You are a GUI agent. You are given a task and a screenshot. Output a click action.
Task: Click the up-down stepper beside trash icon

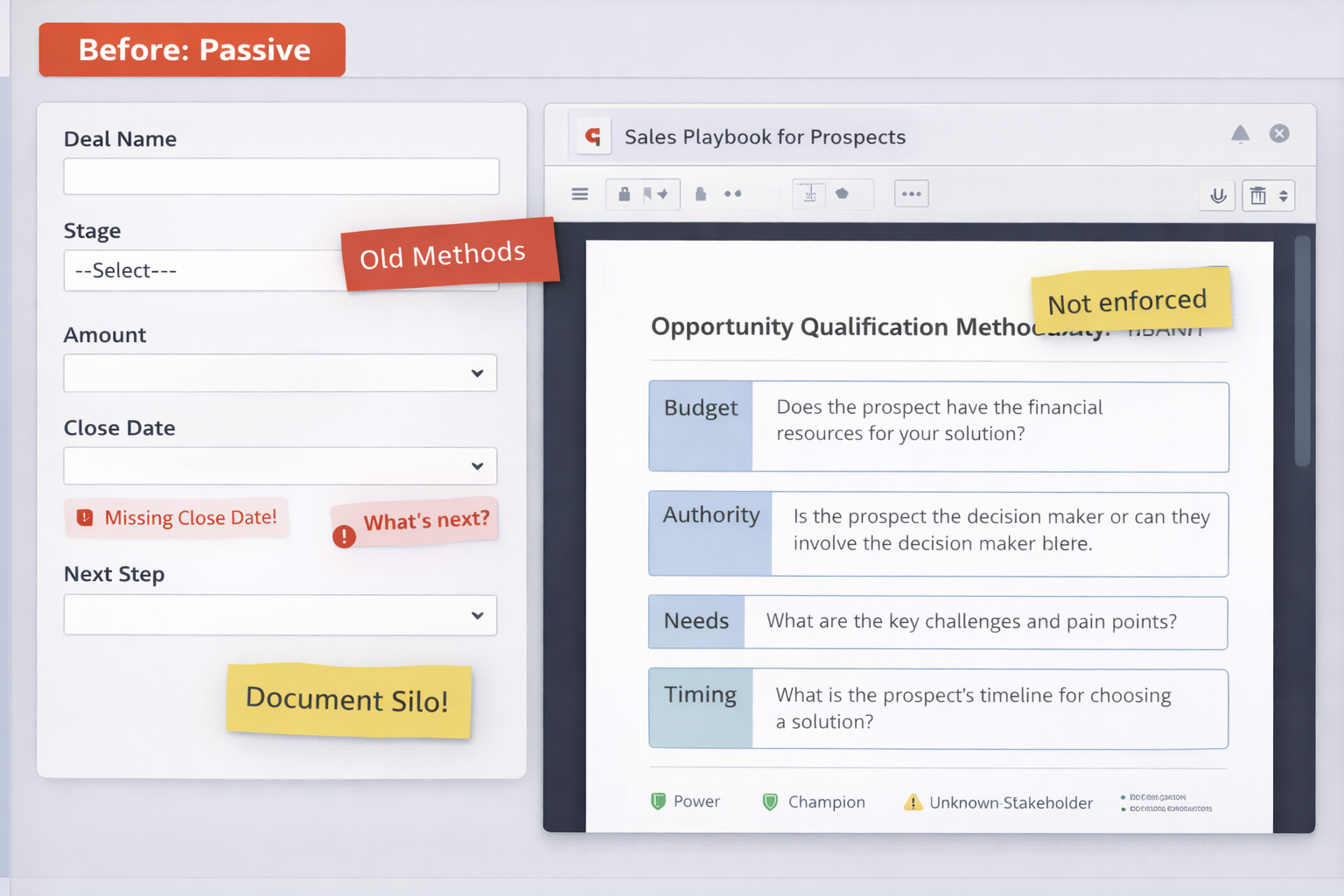[1283, 196]
